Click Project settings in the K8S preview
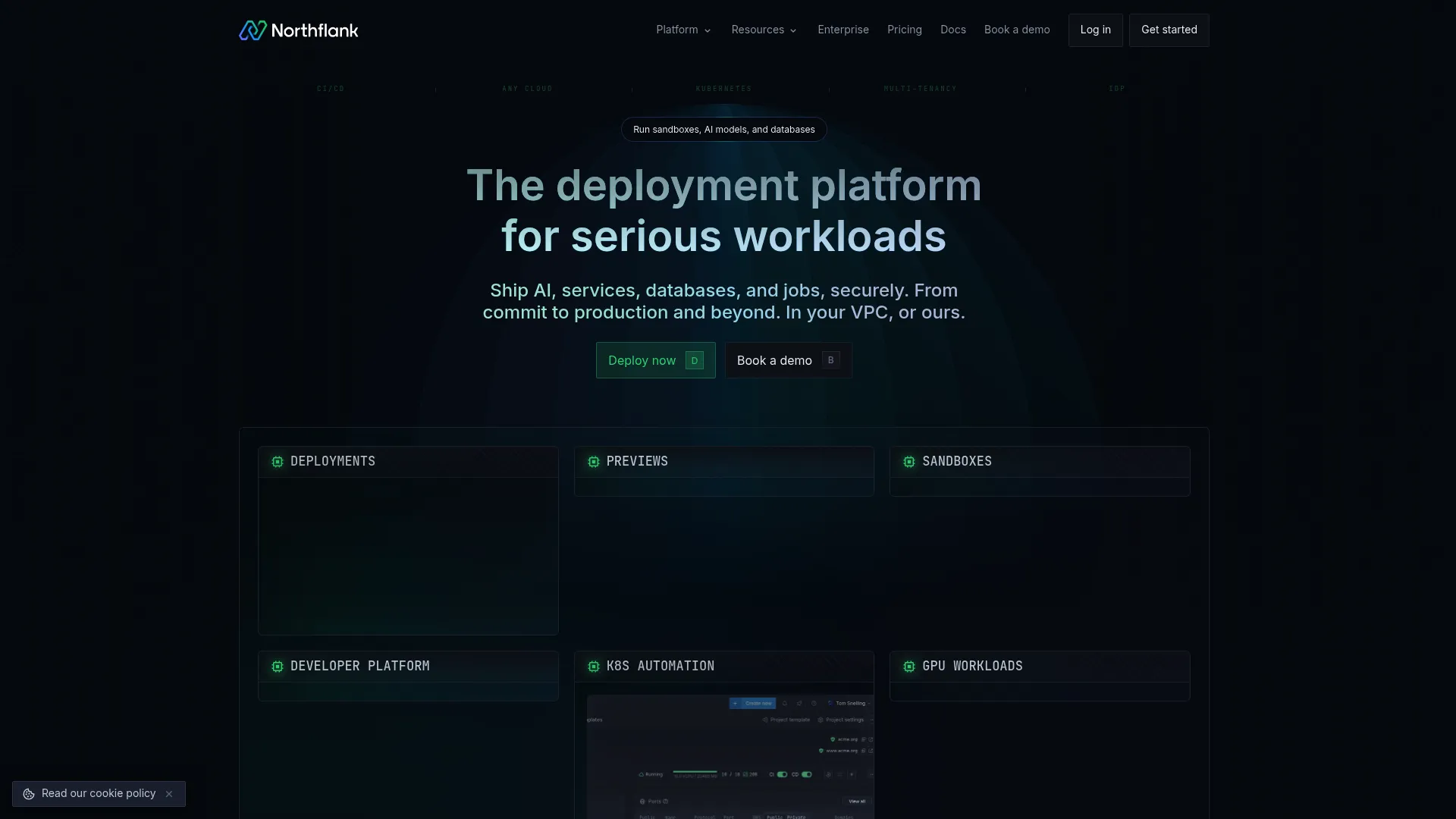The height and width of the screenshot is (819, 1456). point(840,720)
